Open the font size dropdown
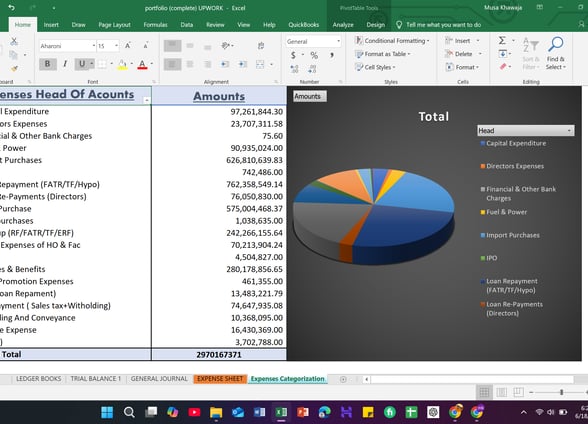 pyautogui.click(x=117, y=46)
